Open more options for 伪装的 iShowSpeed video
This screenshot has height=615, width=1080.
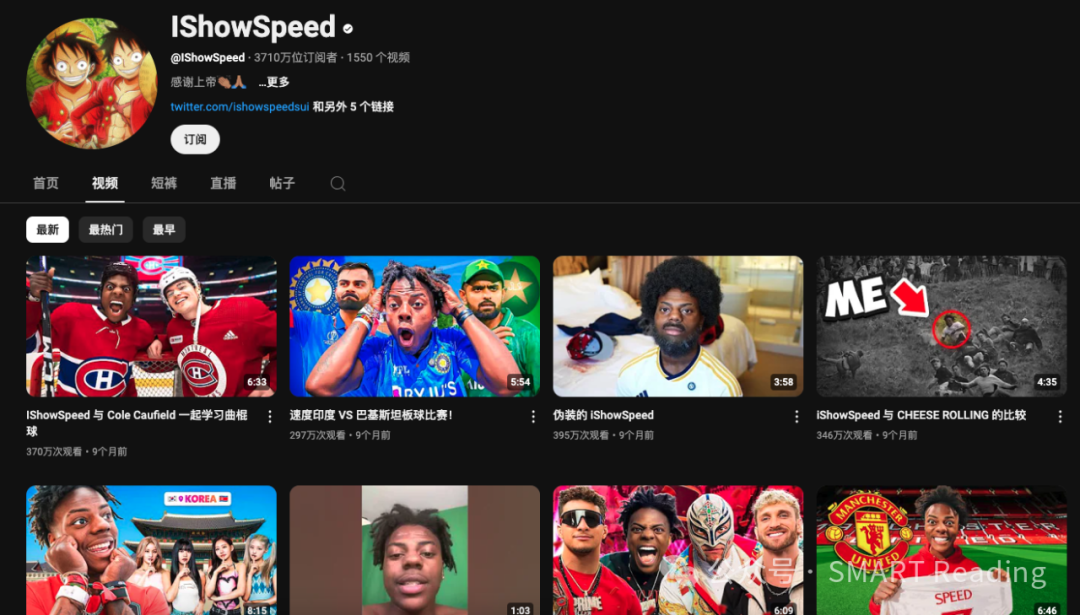[796, 416]
